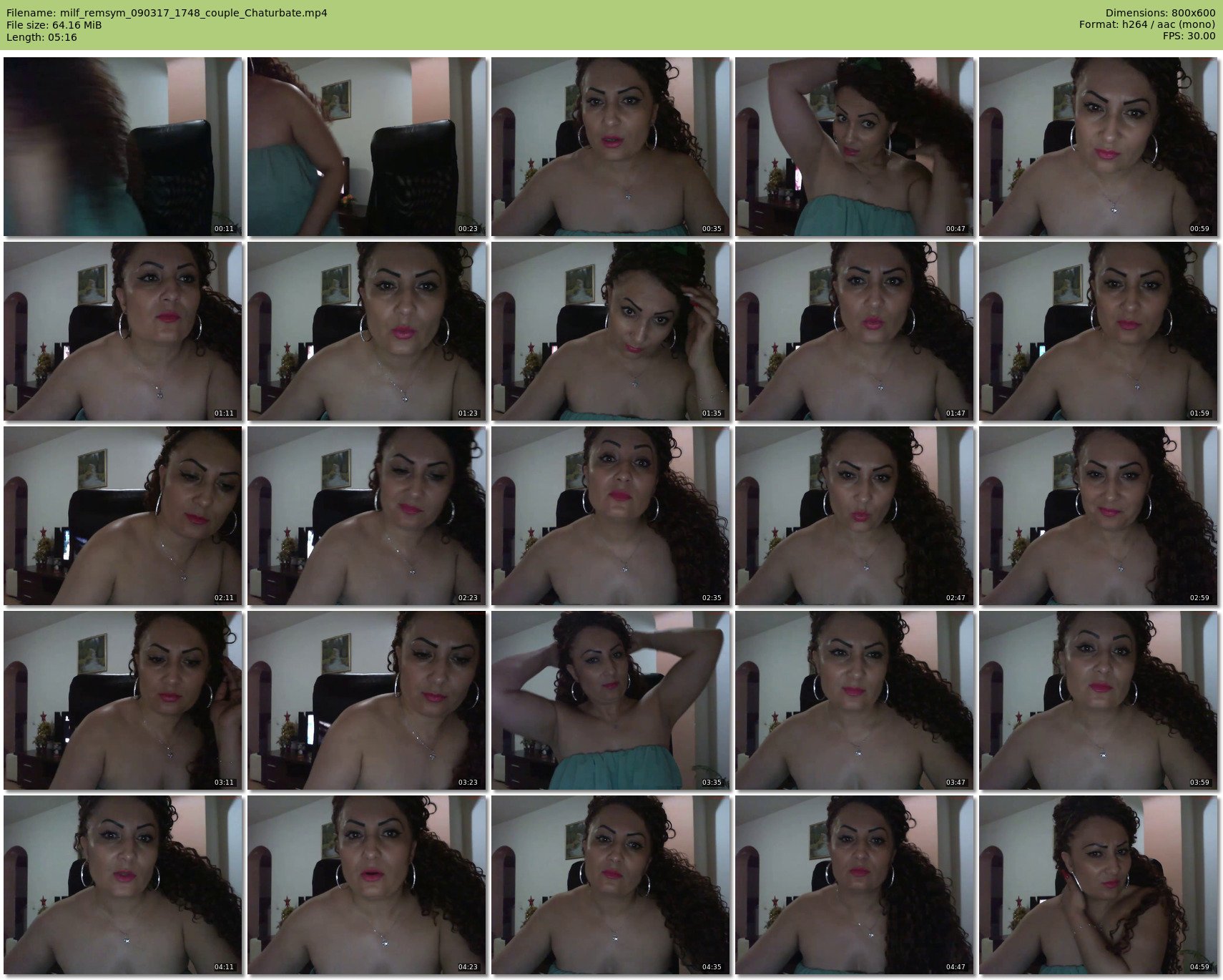Click the thumbnail timestamped 04:23
1223x980 pixels.
point(367,885)
